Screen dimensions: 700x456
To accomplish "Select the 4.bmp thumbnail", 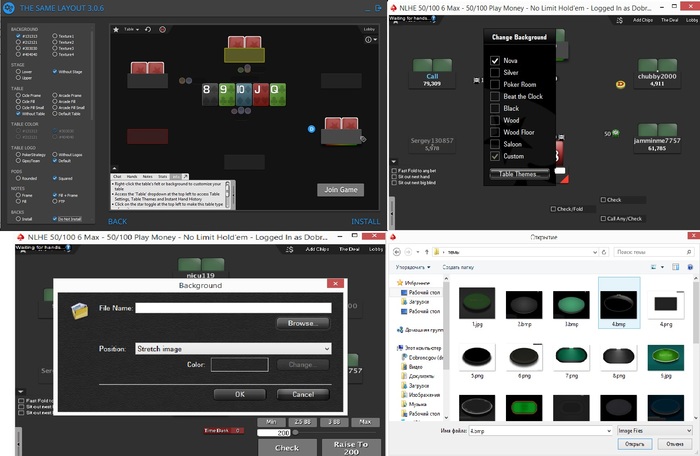I will [x=619, y=303].
